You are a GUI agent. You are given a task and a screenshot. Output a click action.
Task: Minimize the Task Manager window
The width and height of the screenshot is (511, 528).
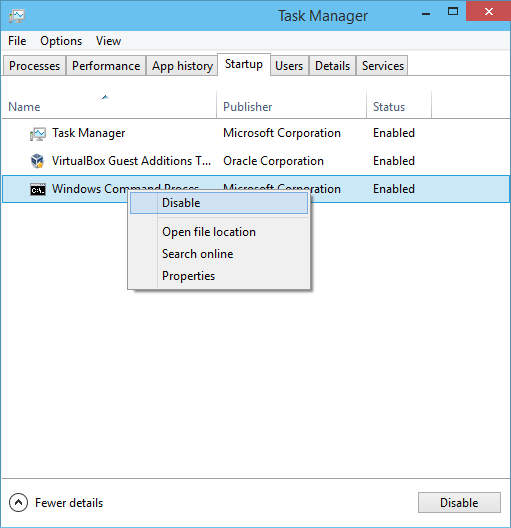pos(426,13)
